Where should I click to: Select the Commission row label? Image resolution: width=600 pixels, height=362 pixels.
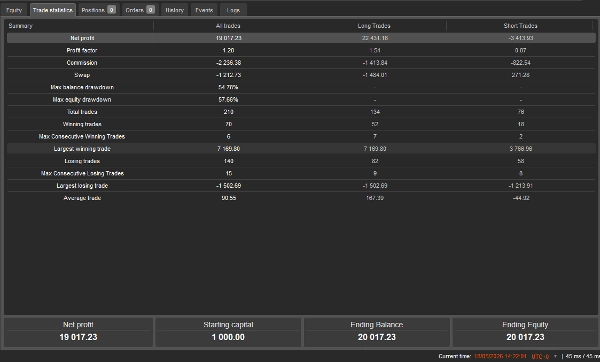click(82, 62)
